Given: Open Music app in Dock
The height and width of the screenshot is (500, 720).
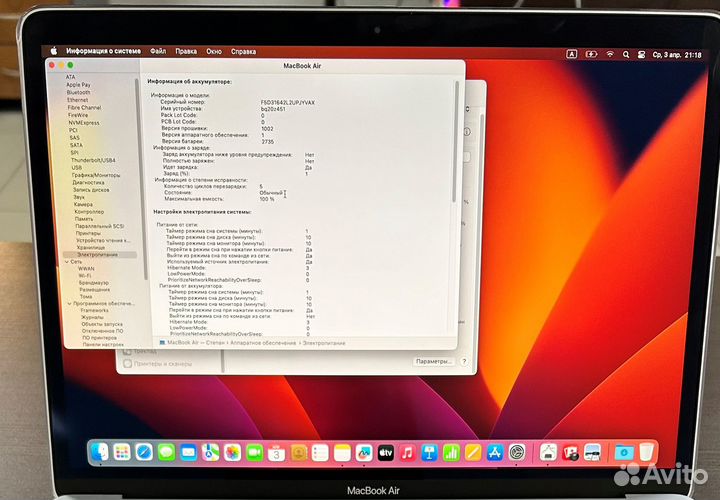Looking at the screenshot, I should (x=407, y=453).
